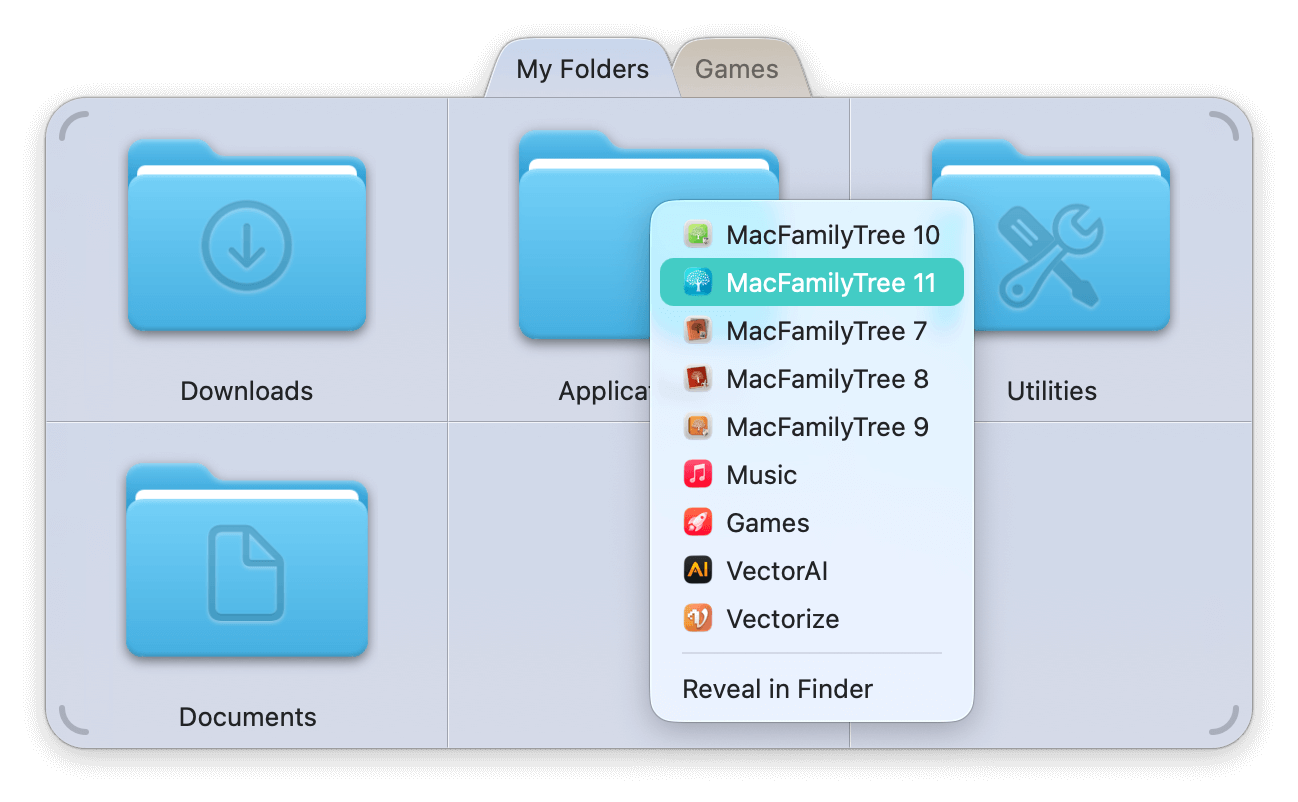Click the MacFamilyTree 7 app icon
The height and width of the screenshot is (802, 1298).
[x=697, y=331]
